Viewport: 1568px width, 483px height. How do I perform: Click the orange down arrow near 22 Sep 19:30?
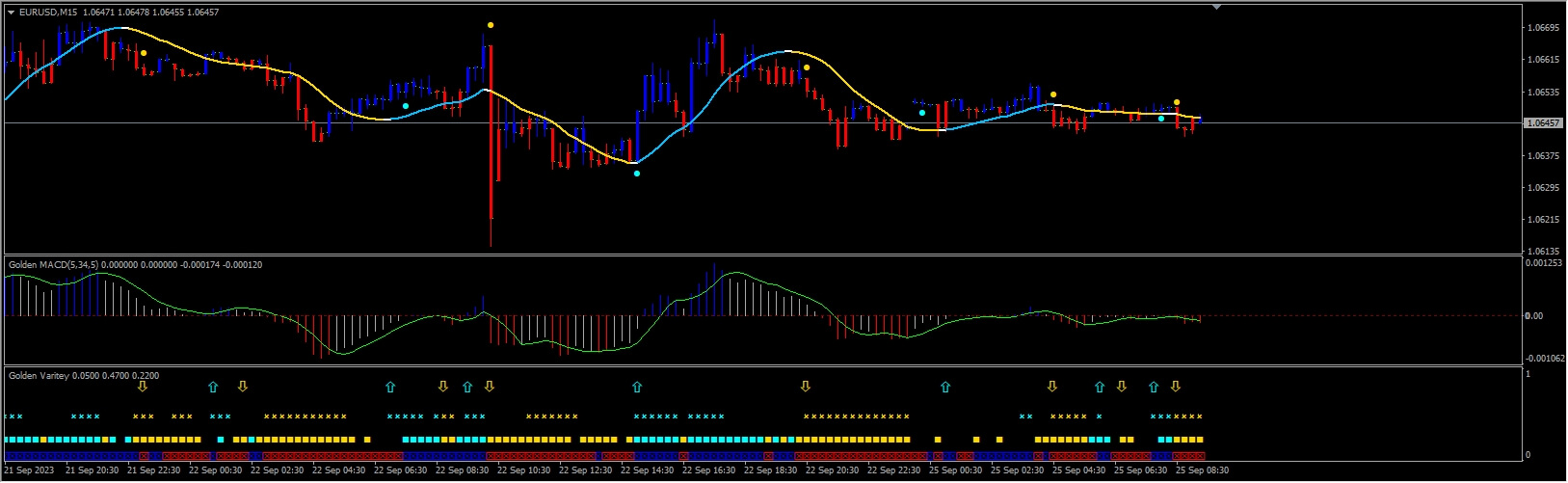[806, 387]
